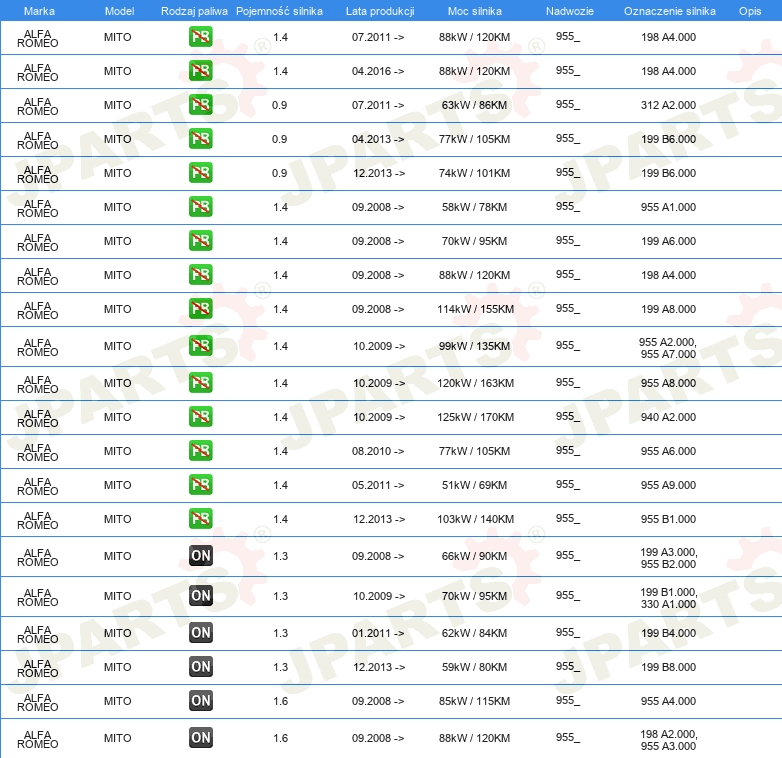Screen dimensions: 782x758
Task: Click engine code 940 A2.000
Action: [x=668, y=417]
